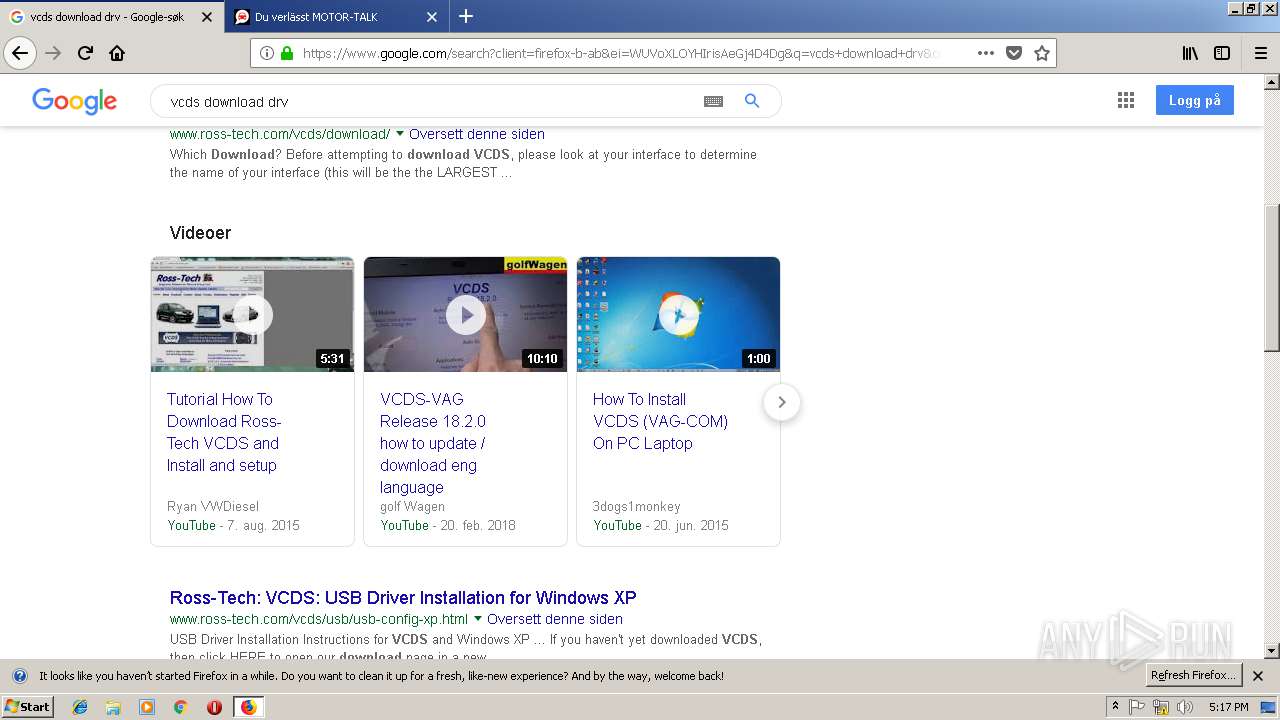The width and height of the screenshot is (1280, 720).
Task: Click the Show desktop button on taskbar
Action: pyautogui.click(x=1269, y=707)
